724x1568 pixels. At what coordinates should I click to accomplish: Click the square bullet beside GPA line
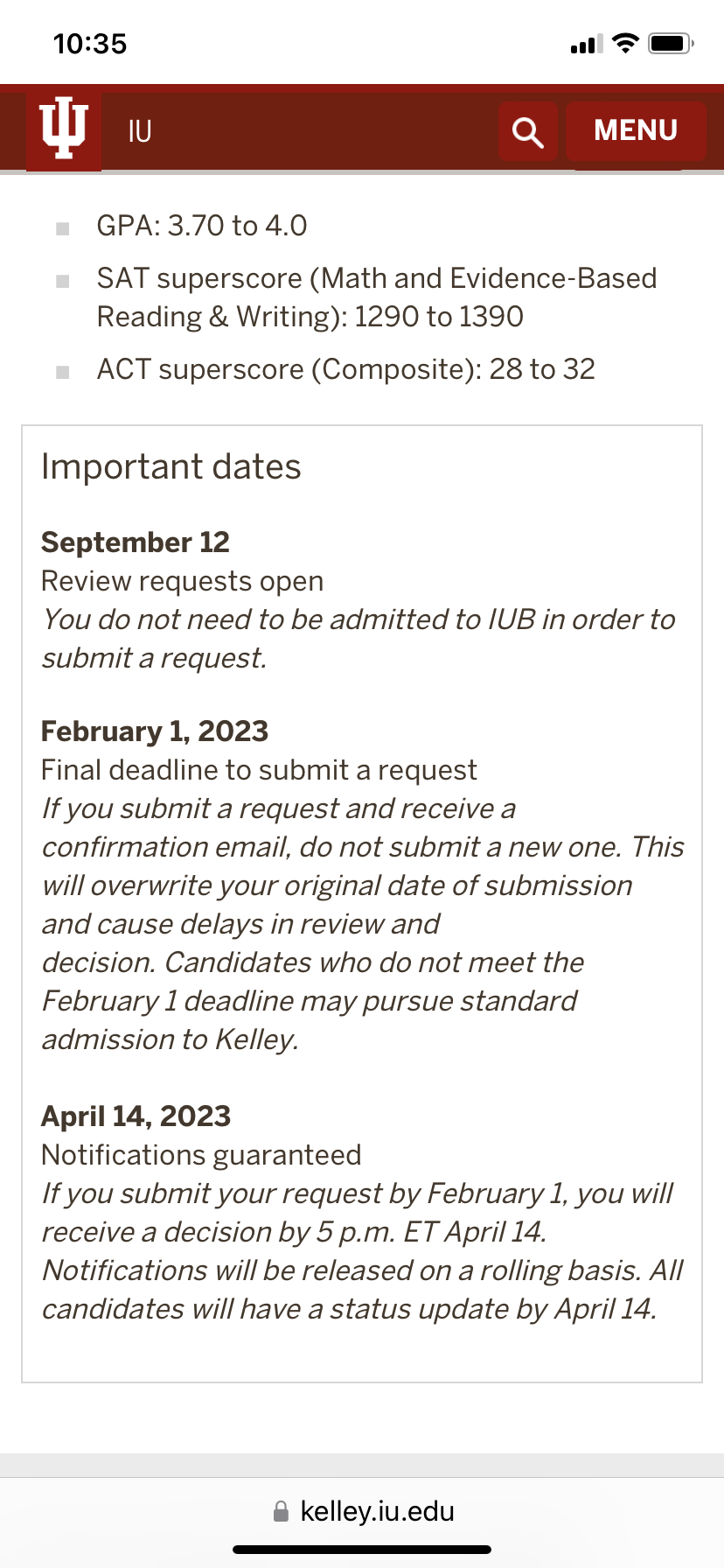(63, 228)
